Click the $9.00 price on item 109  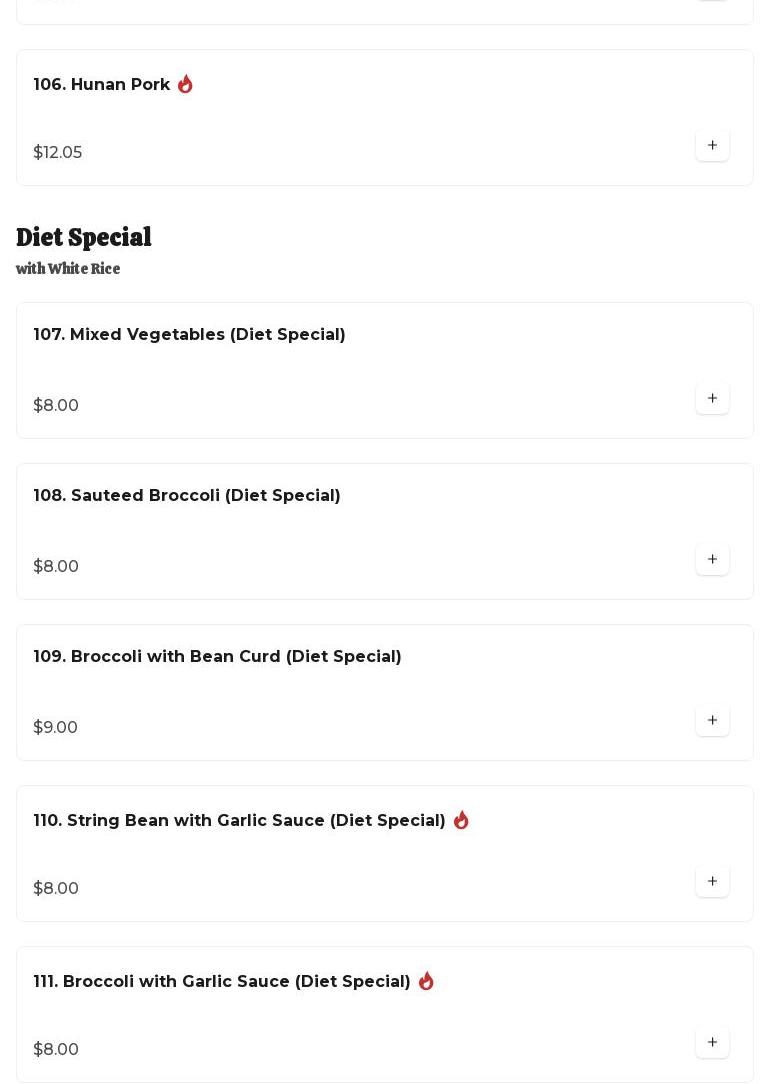click(55, 728)
